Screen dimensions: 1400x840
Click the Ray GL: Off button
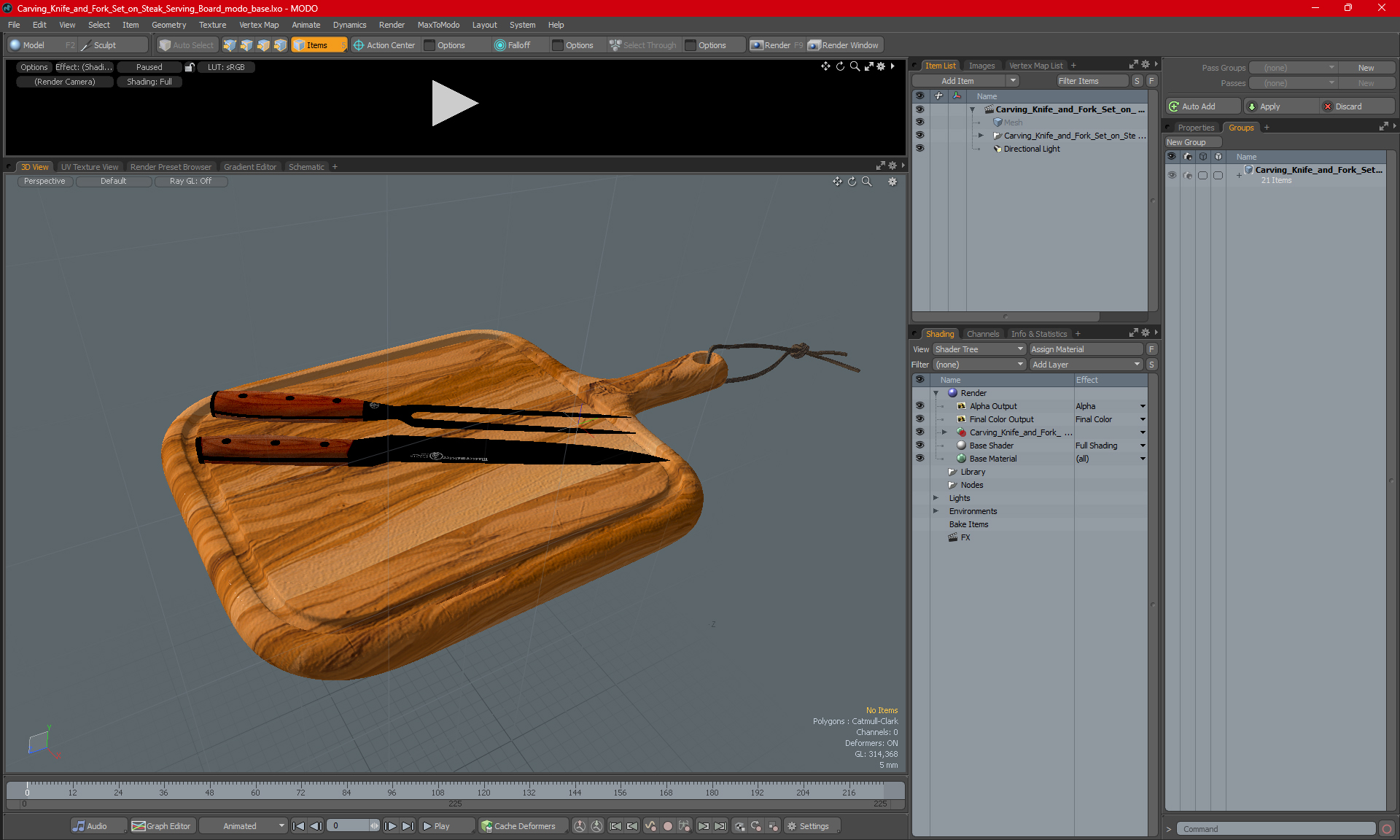(190, 181)
